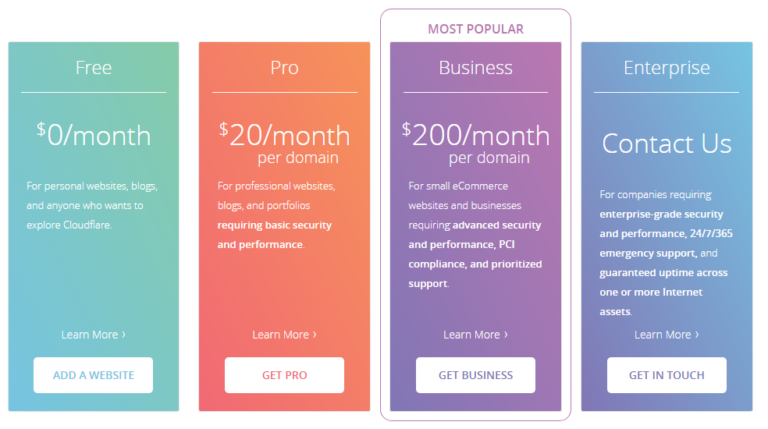Click the Free plan description text
The width and height of the screenshot is (768, 429).
[x=92, y=206]
